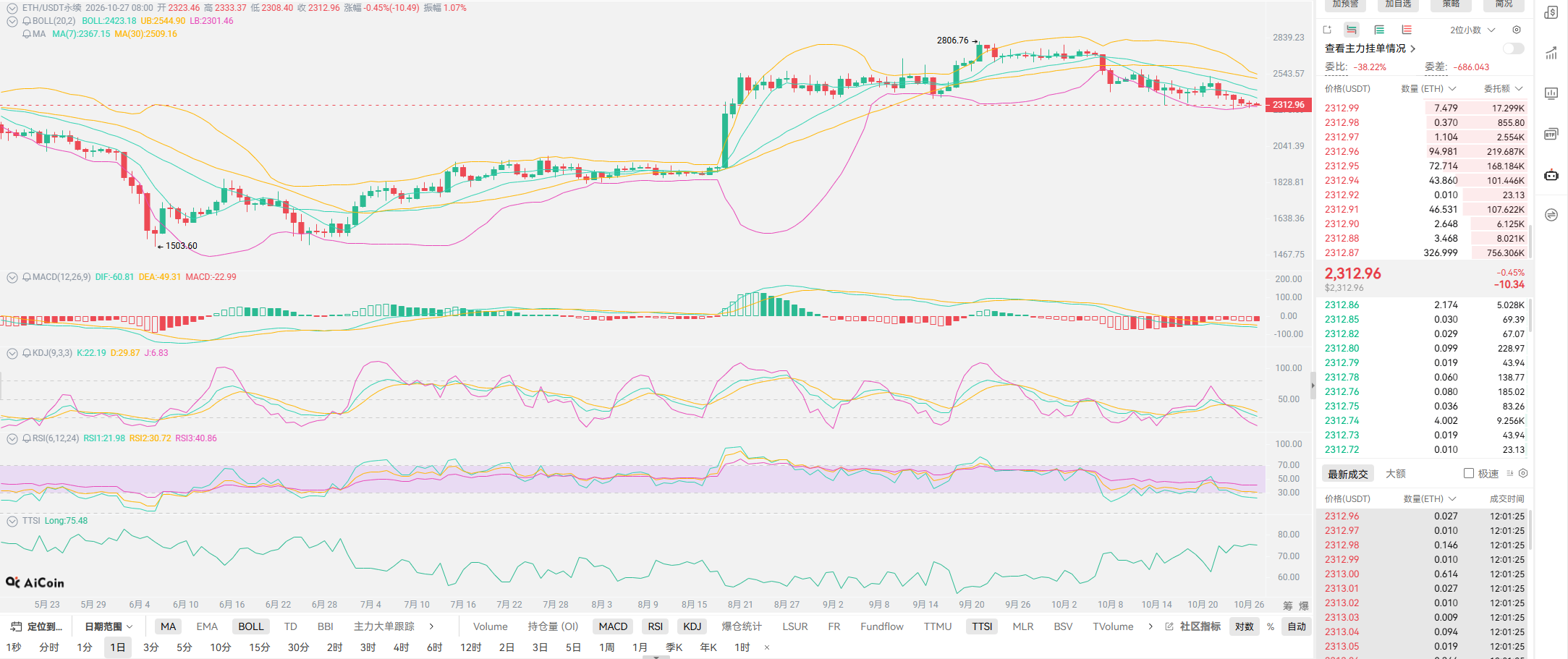The width and height of the screenshot is (1568, 659).
Task: Collapse the KDJ(9,3,3) indicator panel chevron
Action: pyautogui.click(x=12, y=353)
